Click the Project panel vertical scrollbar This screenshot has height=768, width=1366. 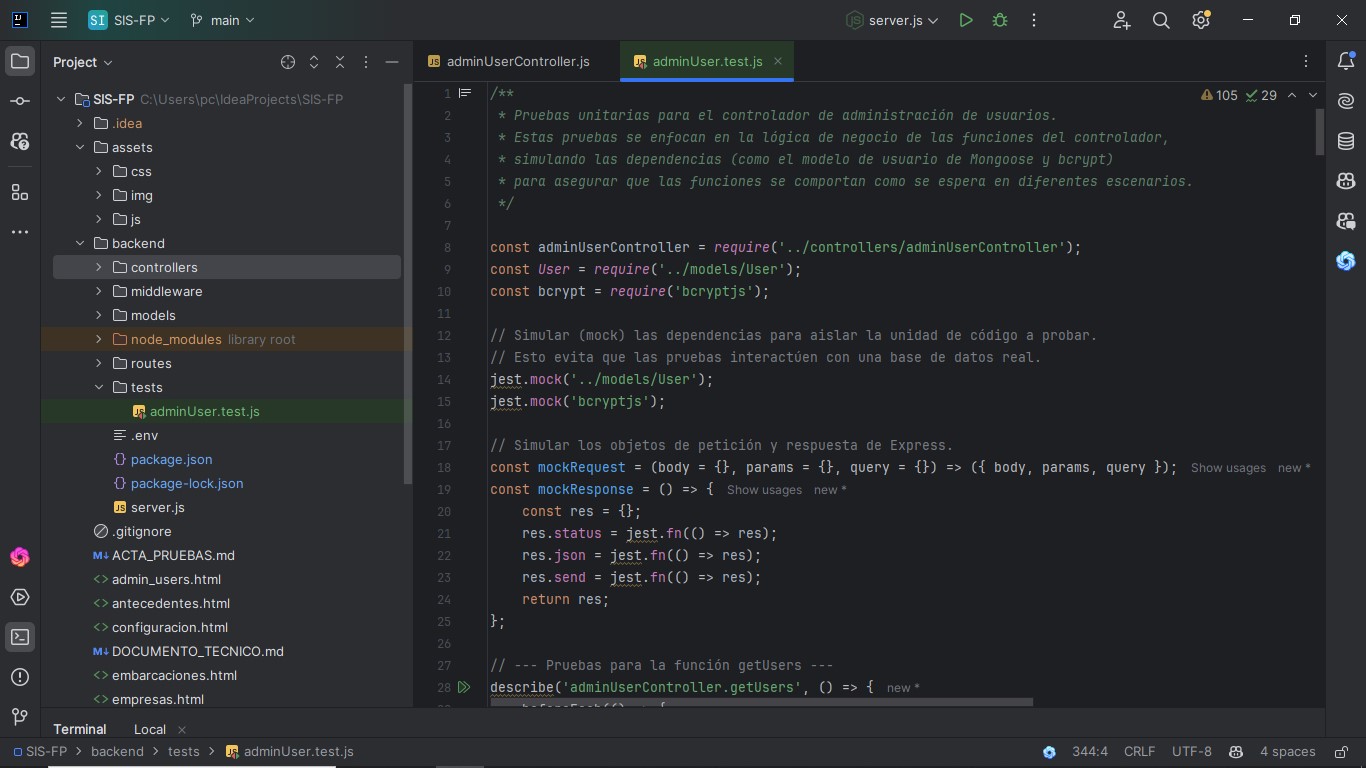(407, 285)
